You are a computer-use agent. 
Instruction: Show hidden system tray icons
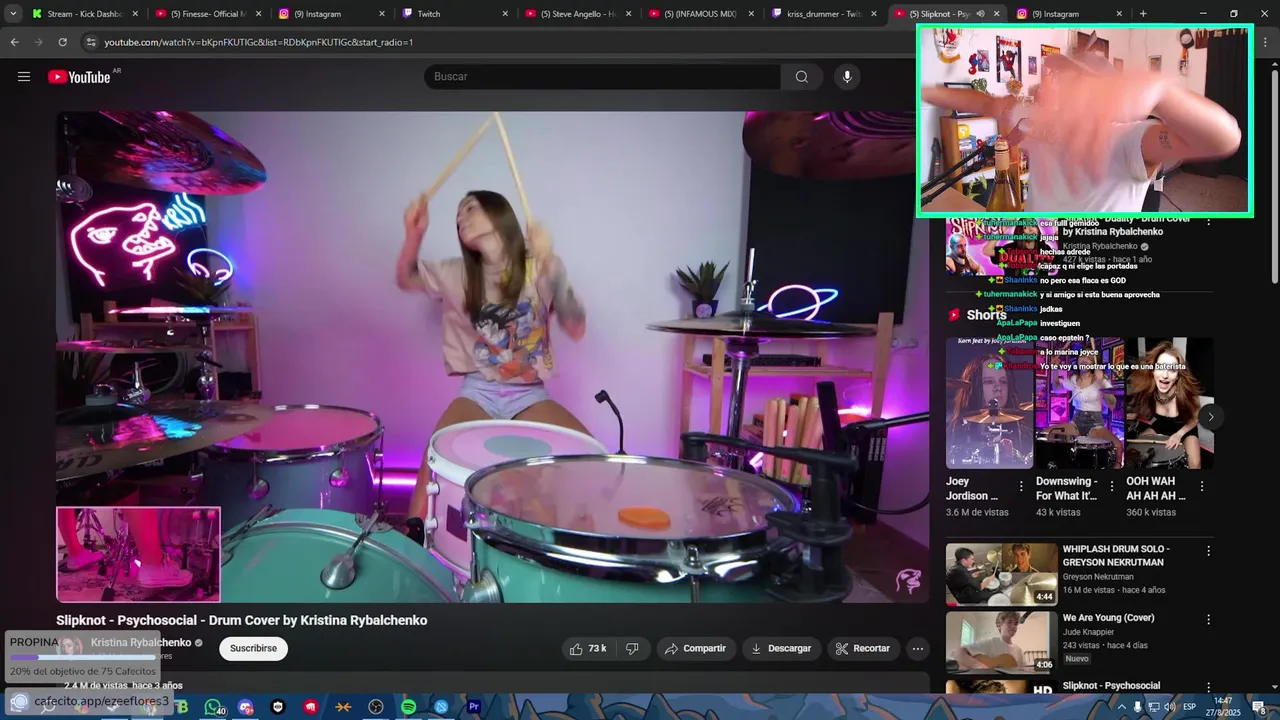[x=1121, y=707]
